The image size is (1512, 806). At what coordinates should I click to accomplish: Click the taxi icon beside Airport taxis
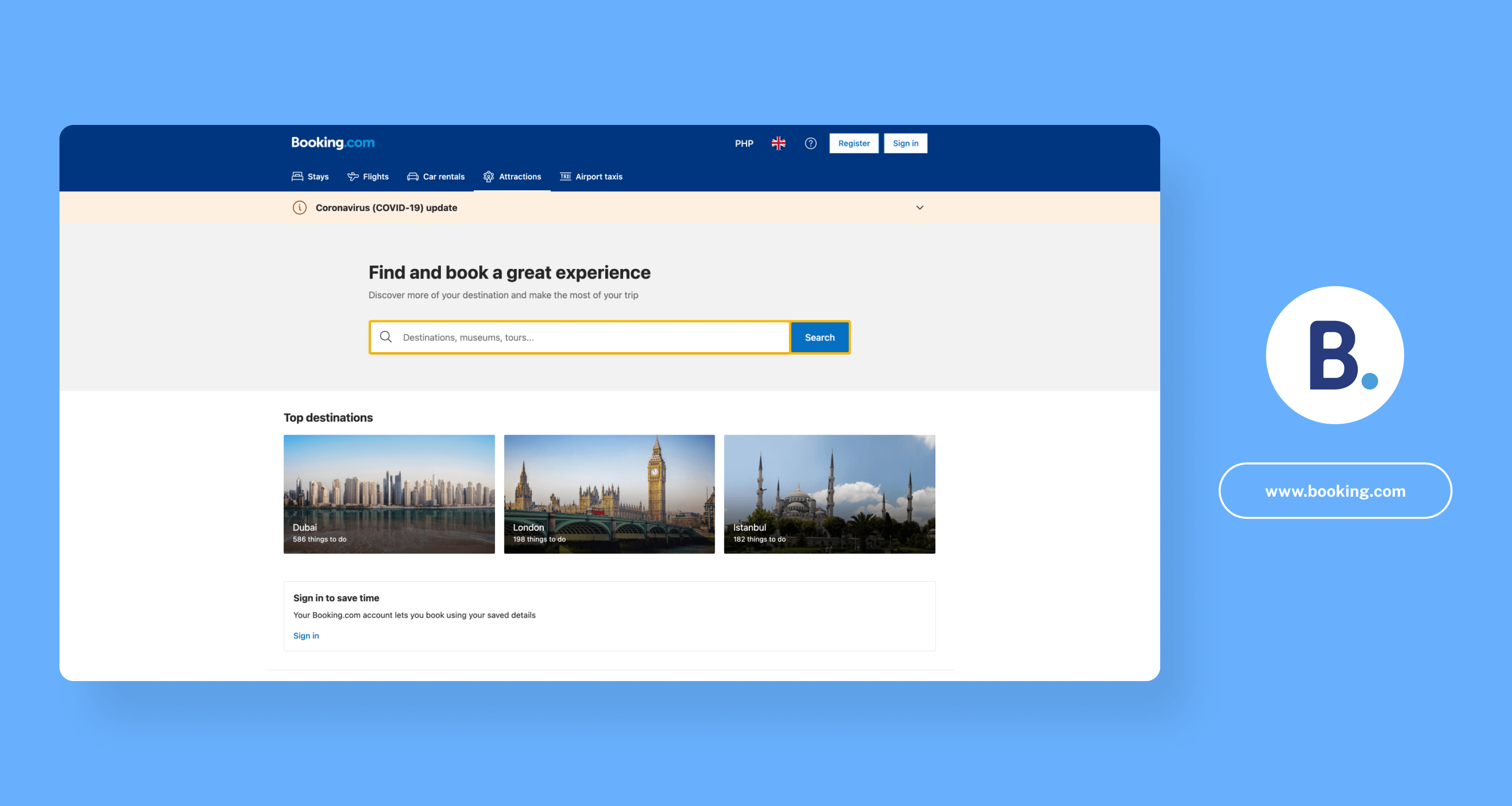click(x=565, y=176)
